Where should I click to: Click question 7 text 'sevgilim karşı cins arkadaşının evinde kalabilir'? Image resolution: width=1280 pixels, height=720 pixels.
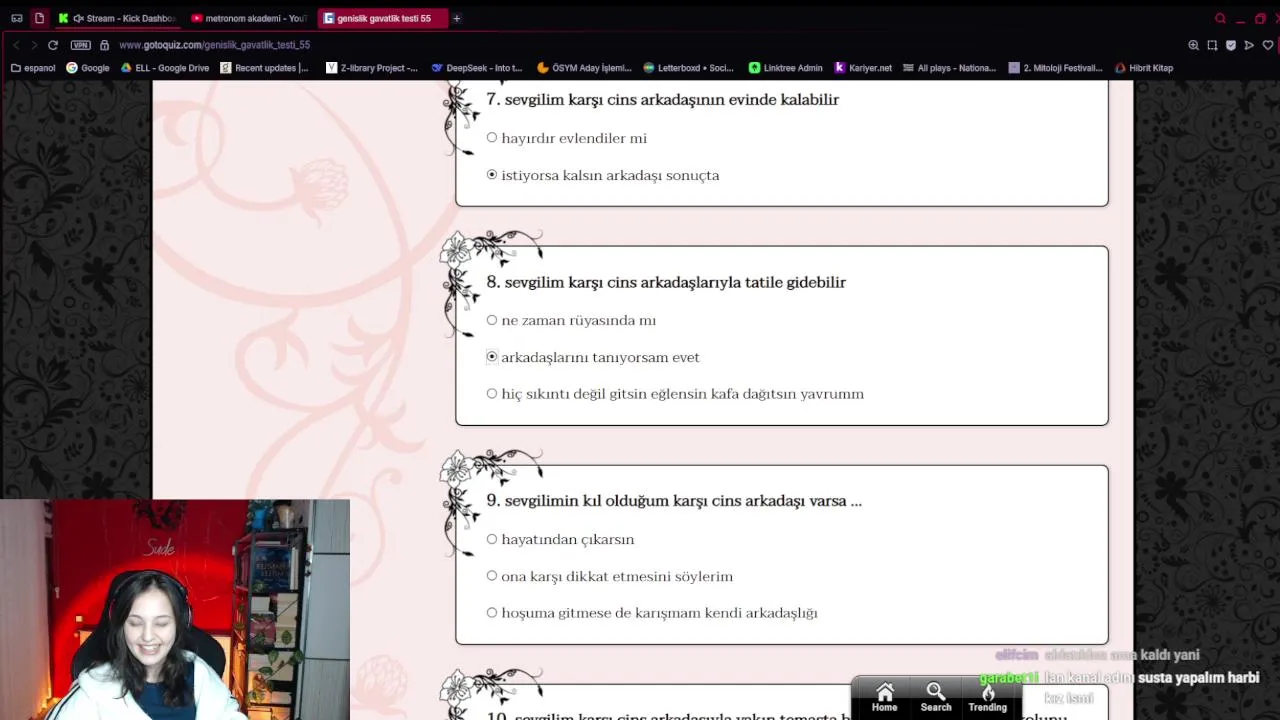coord(672,100)
